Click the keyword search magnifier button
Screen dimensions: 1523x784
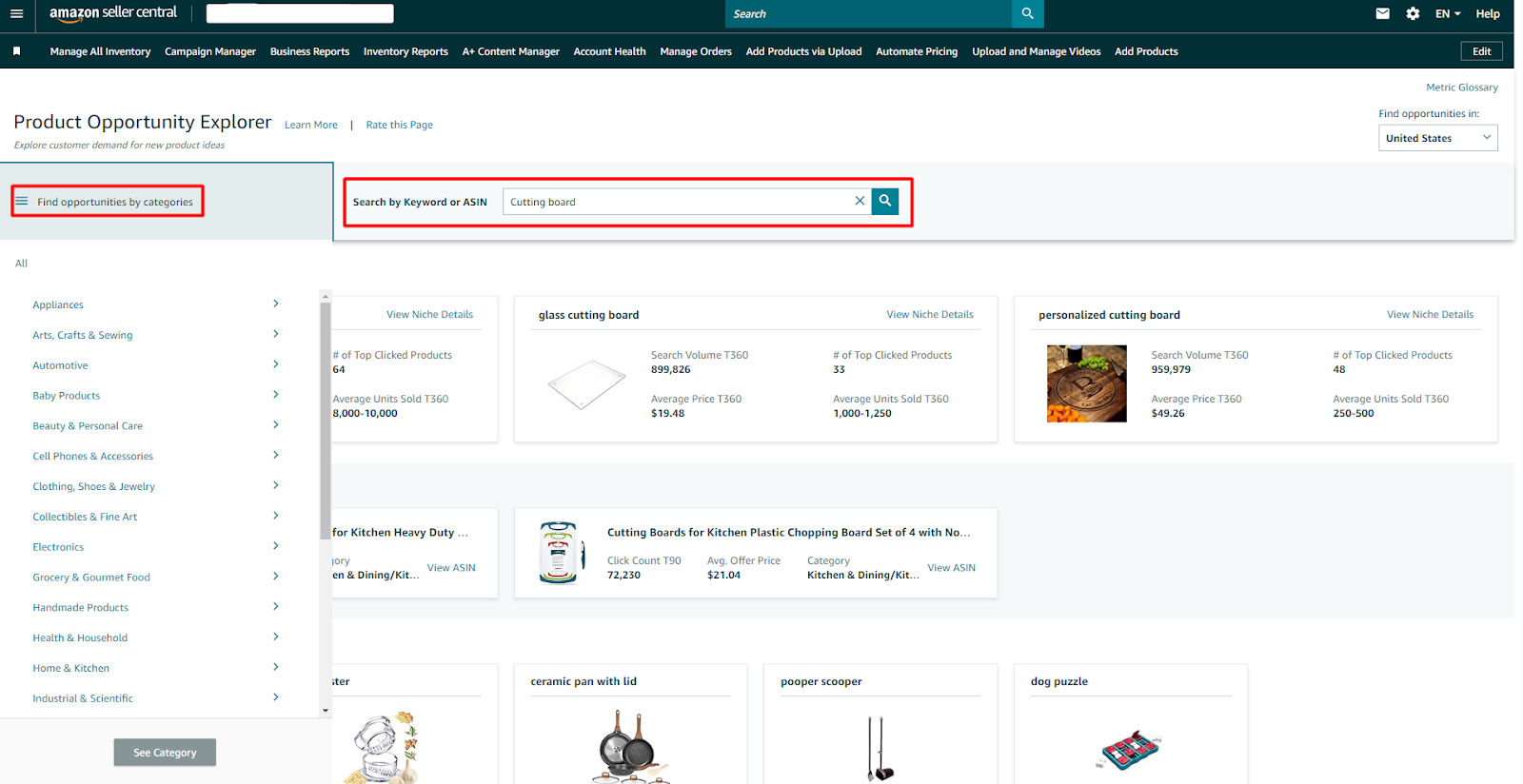tap(885, 201)
